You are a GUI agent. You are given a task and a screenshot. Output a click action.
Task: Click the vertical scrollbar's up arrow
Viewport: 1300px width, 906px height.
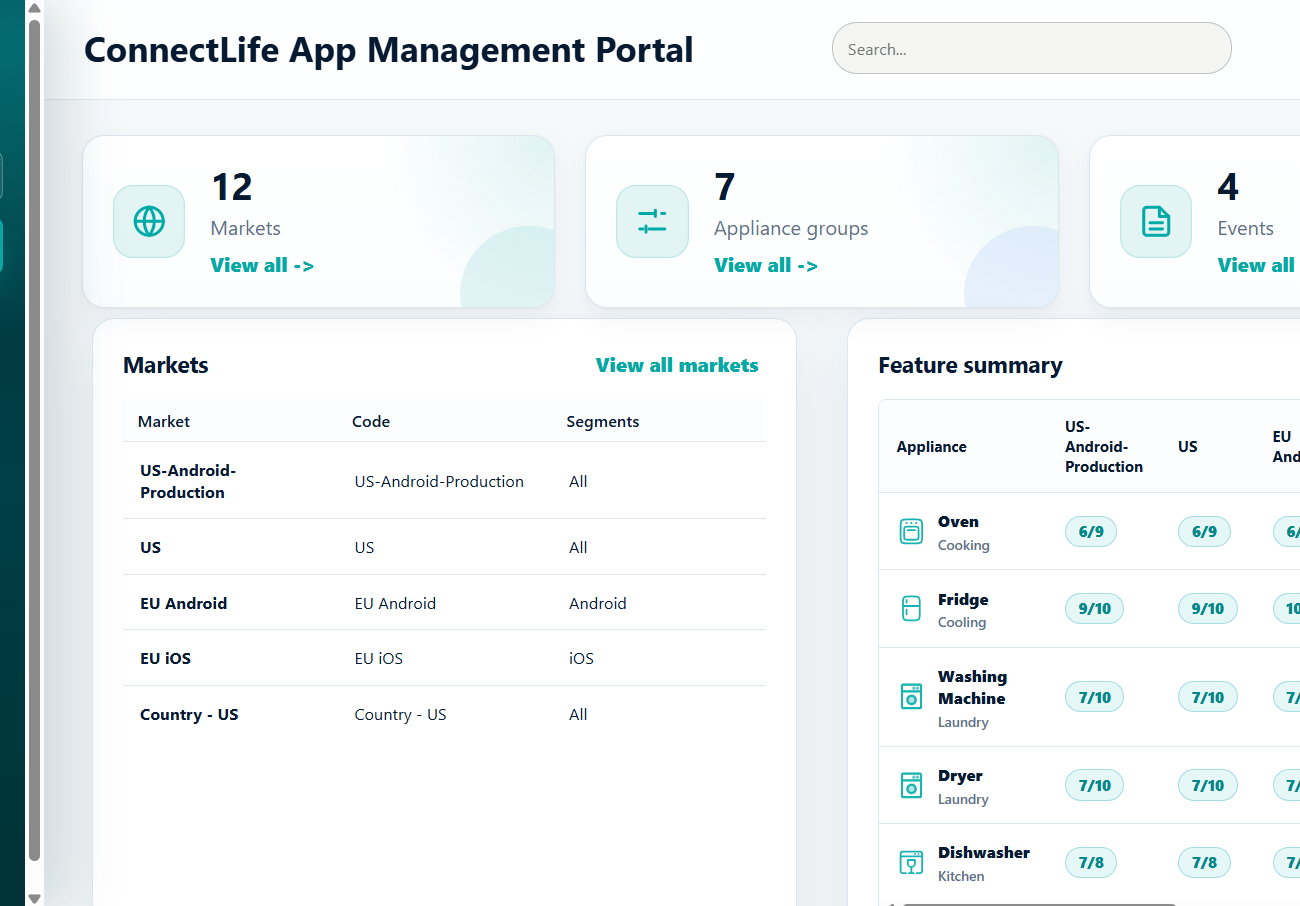pos(34,8)
